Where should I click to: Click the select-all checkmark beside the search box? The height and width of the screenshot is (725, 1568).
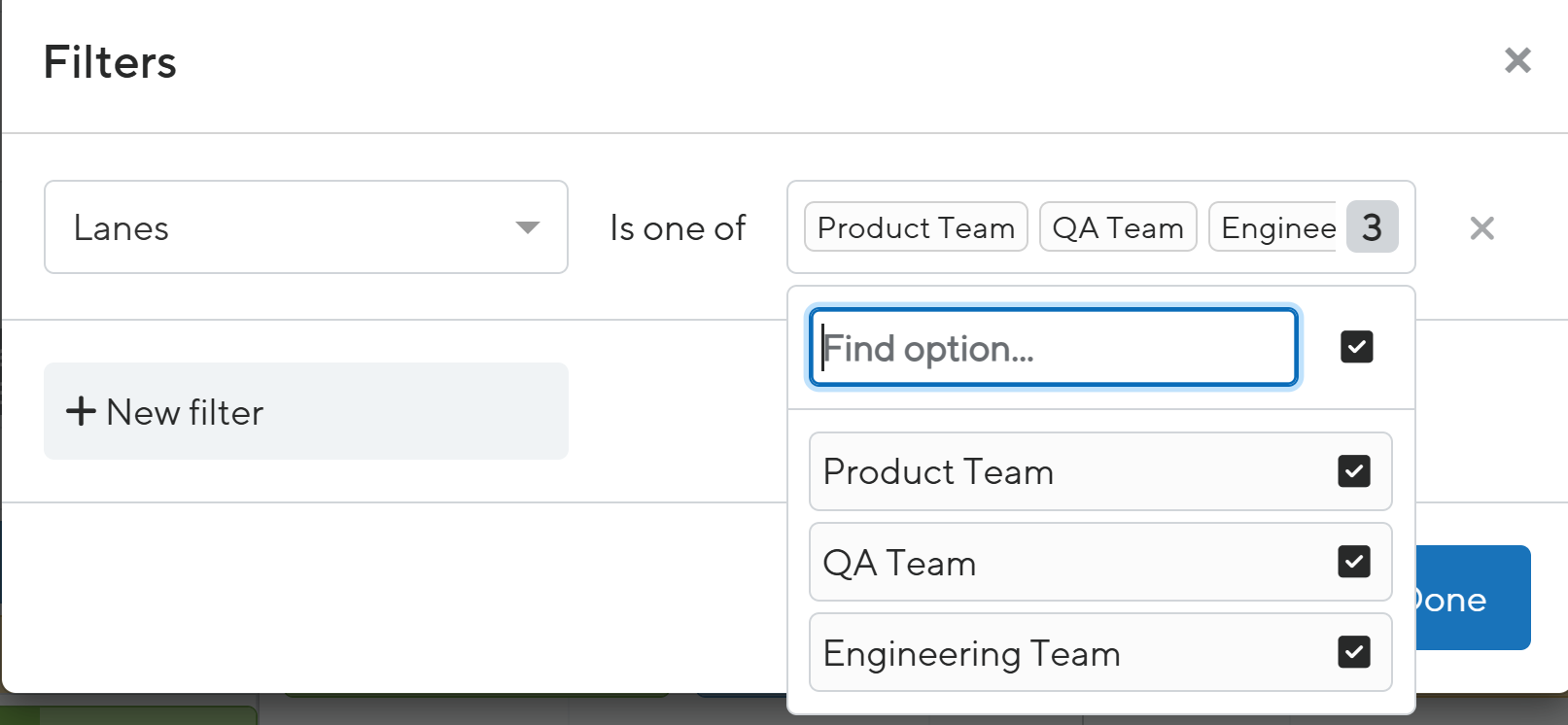(1357, 347)
